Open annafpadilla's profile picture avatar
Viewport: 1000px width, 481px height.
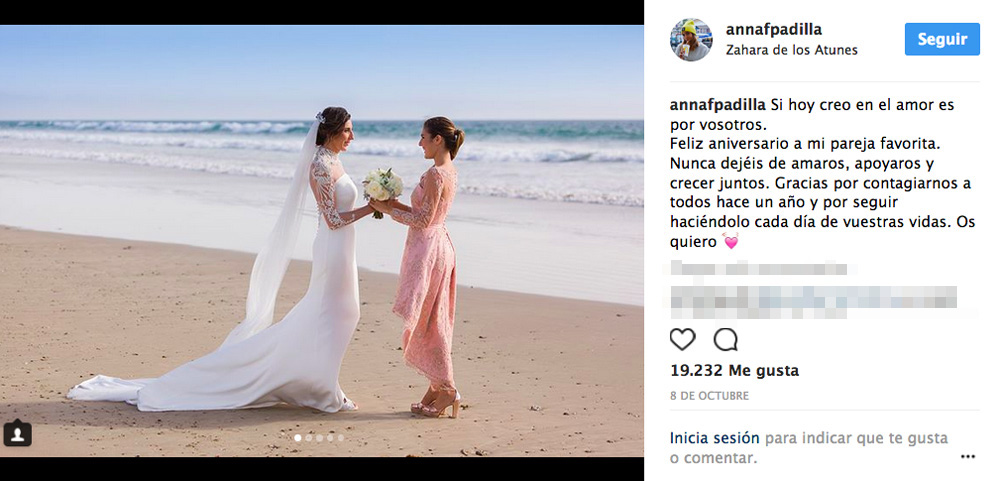(x=691, y=40)
